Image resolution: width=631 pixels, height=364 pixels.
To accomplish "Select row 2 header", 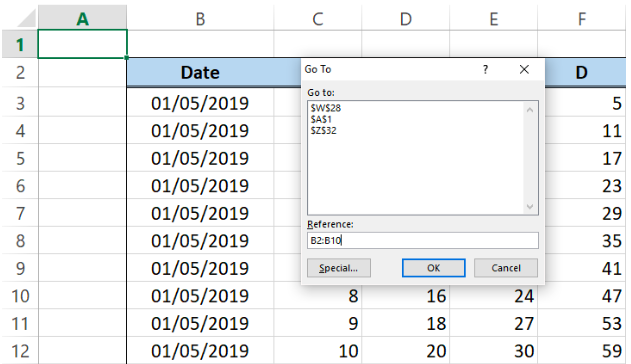I will coord(20,72).
